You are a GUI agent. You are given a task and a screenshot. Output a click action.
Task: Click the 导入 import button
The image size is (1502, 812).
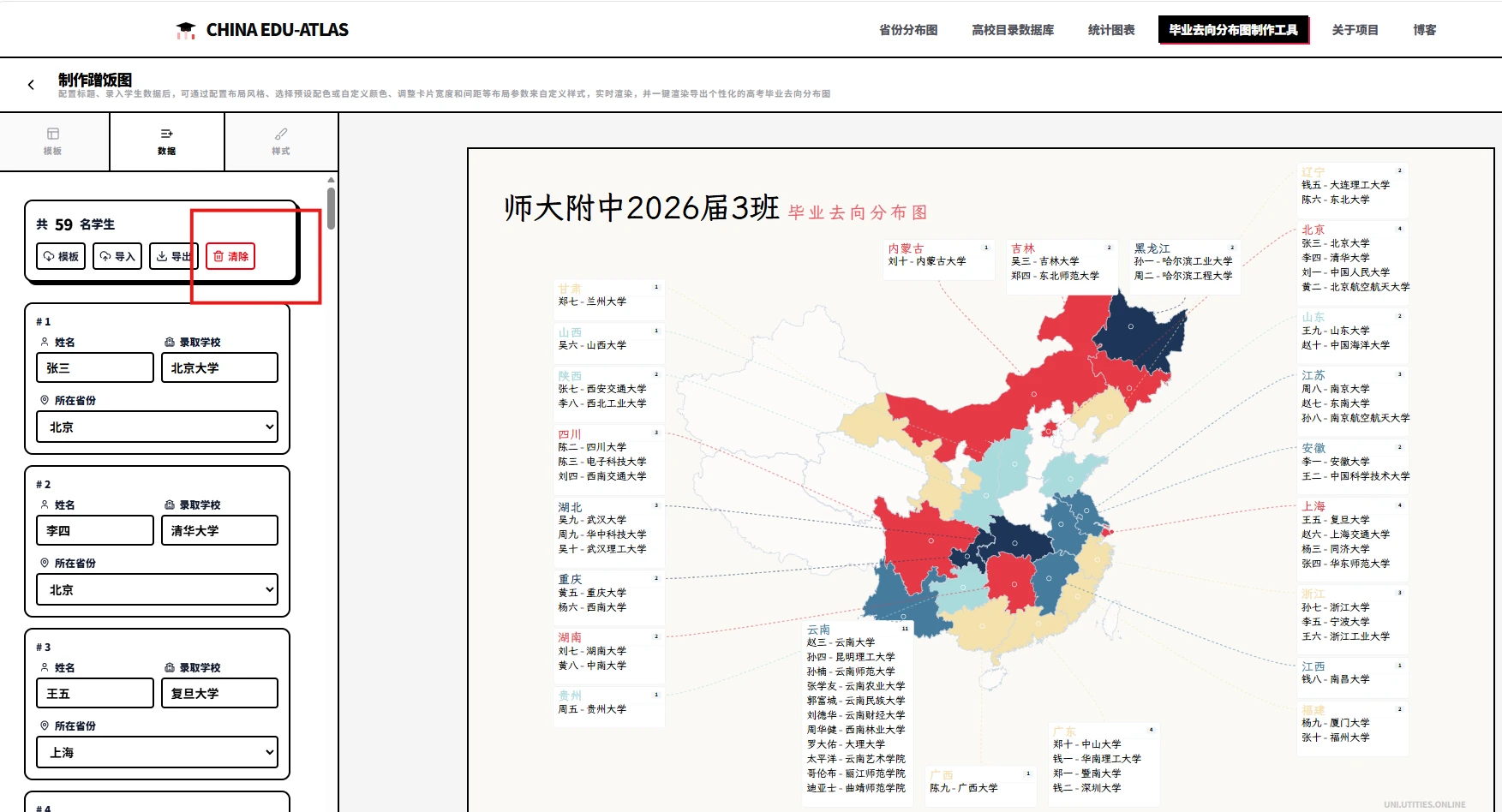(117, 256)
